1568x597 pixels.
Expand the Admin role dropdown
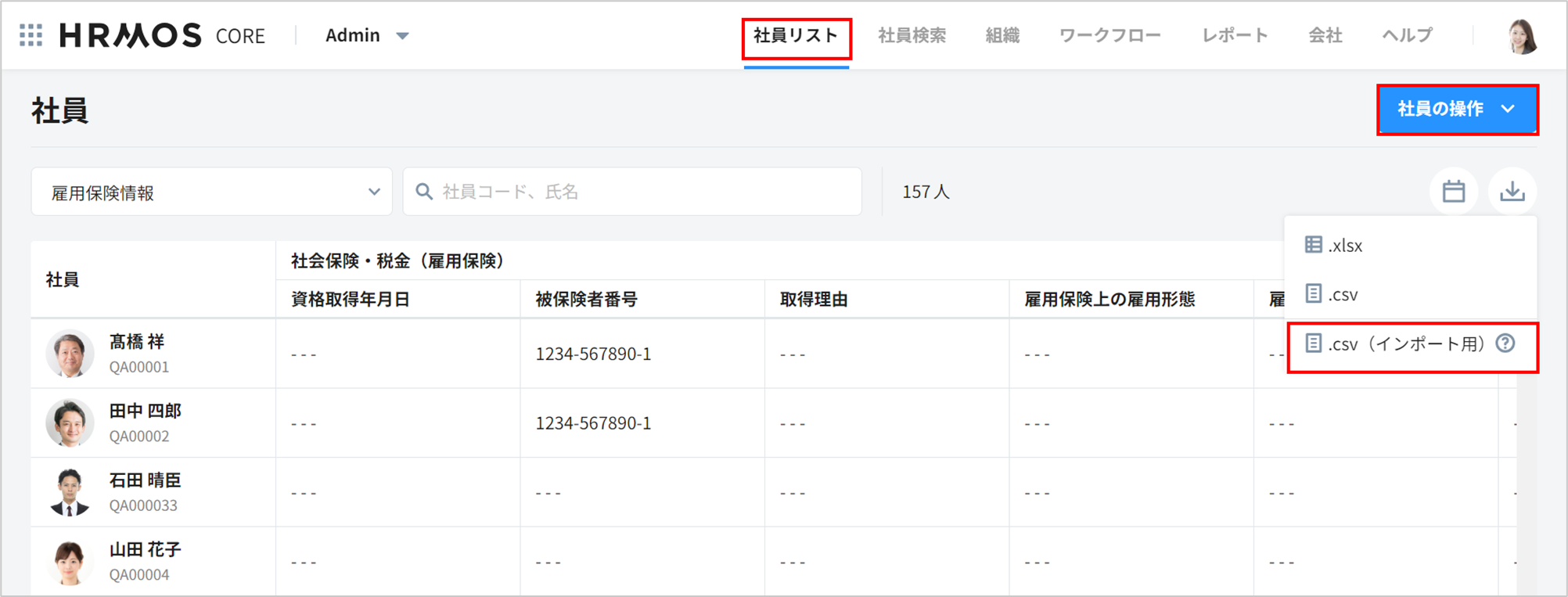coord(367,35)
